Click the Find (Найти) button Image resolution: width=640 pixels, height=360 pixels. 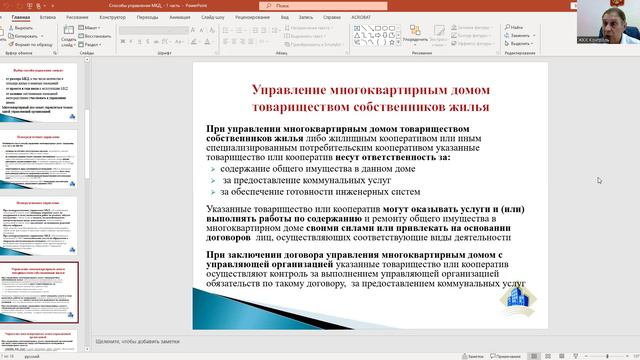point(514,27)
